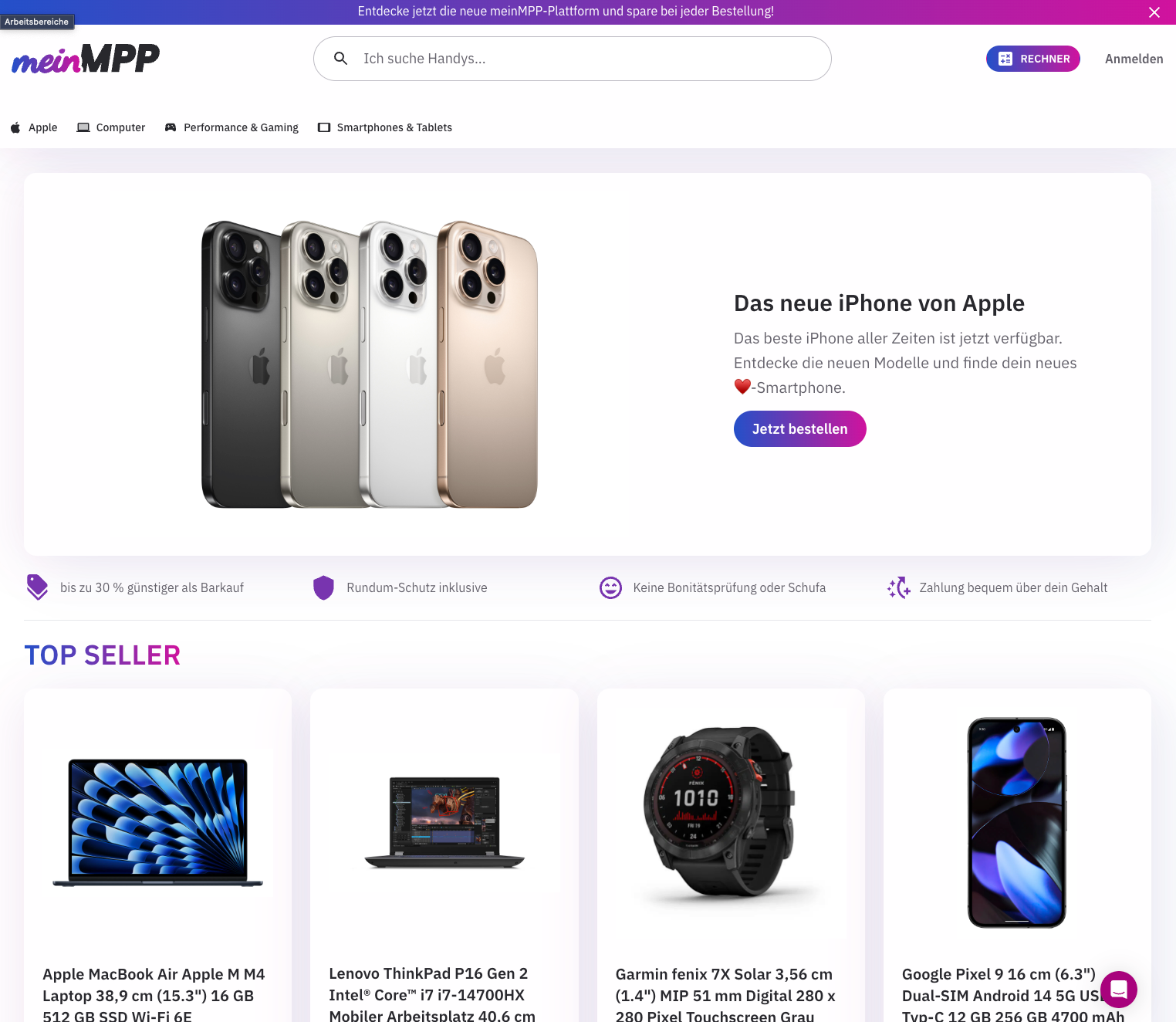Click the price tag savings icon

[x=37, y=587]
